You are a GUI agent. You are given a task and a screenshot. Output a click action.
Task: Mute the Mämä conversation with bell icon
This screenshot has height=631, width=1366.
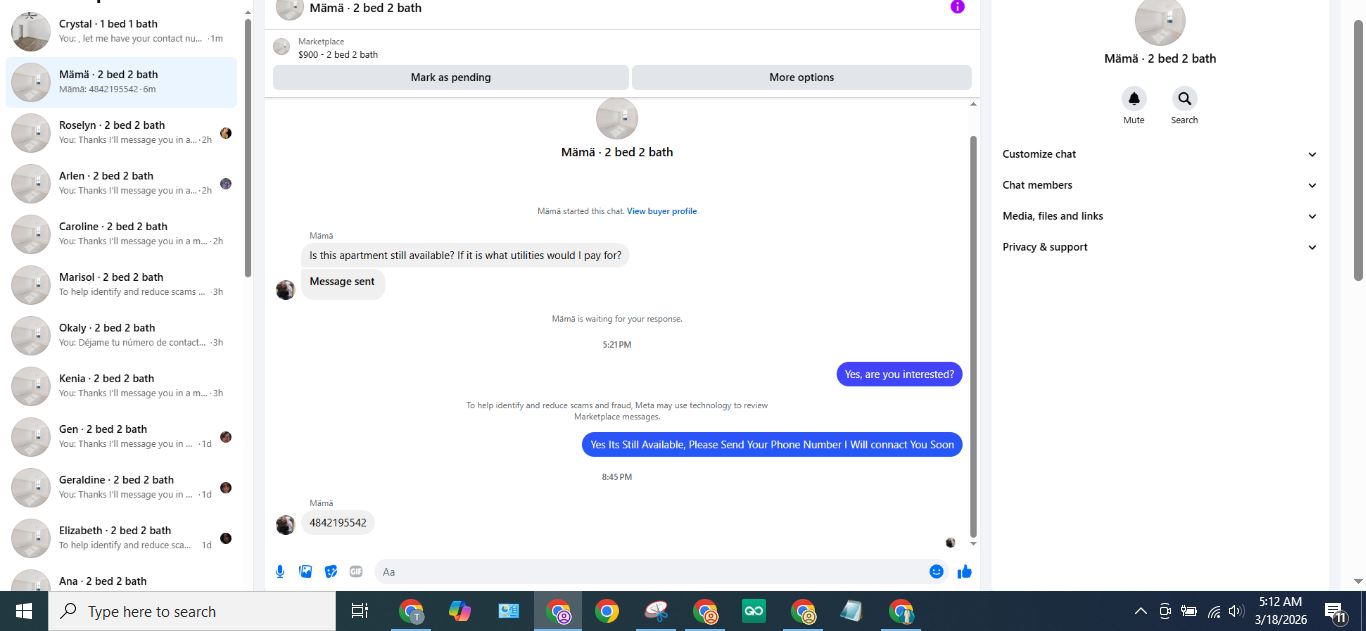[x=1133, y=99]
